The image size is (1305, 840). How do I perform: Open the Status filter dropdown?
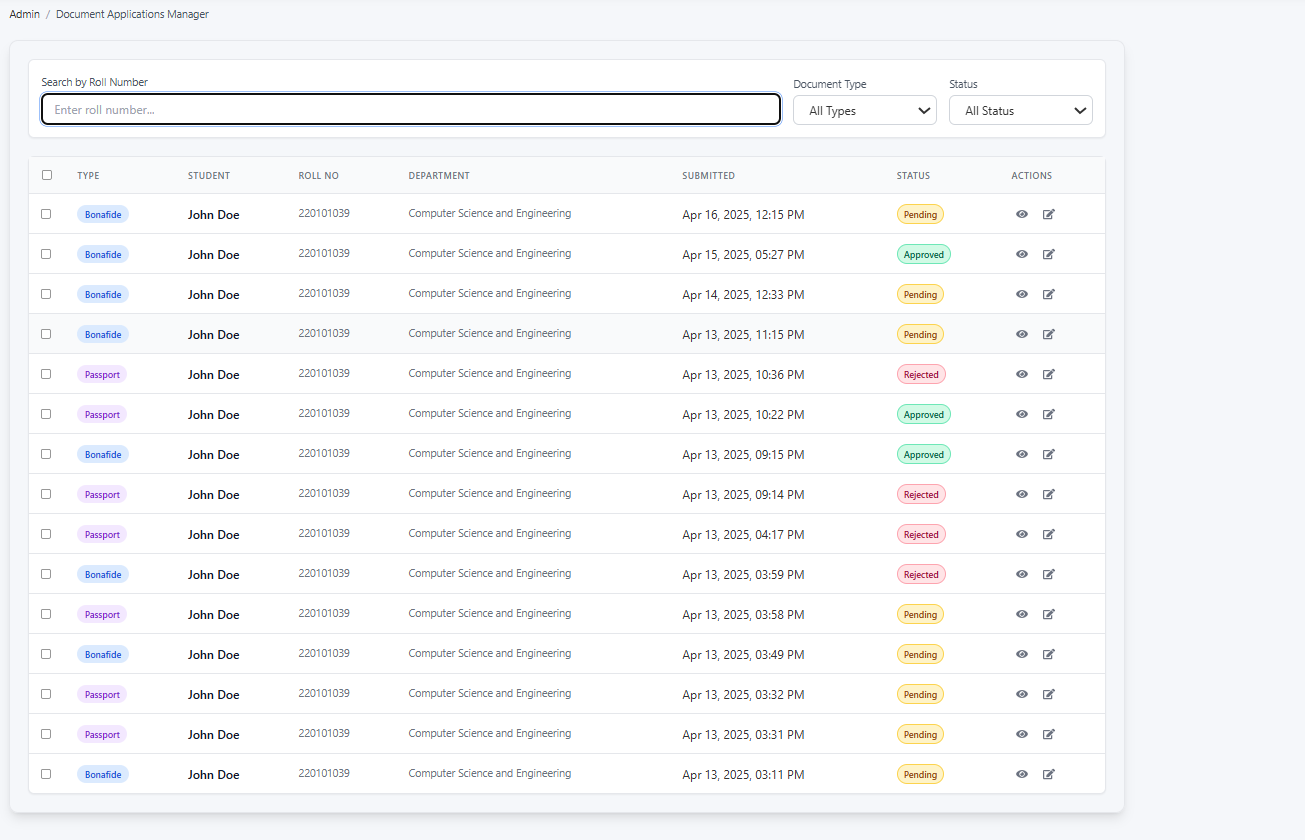pyautogui.click(x=1021, y=110)
